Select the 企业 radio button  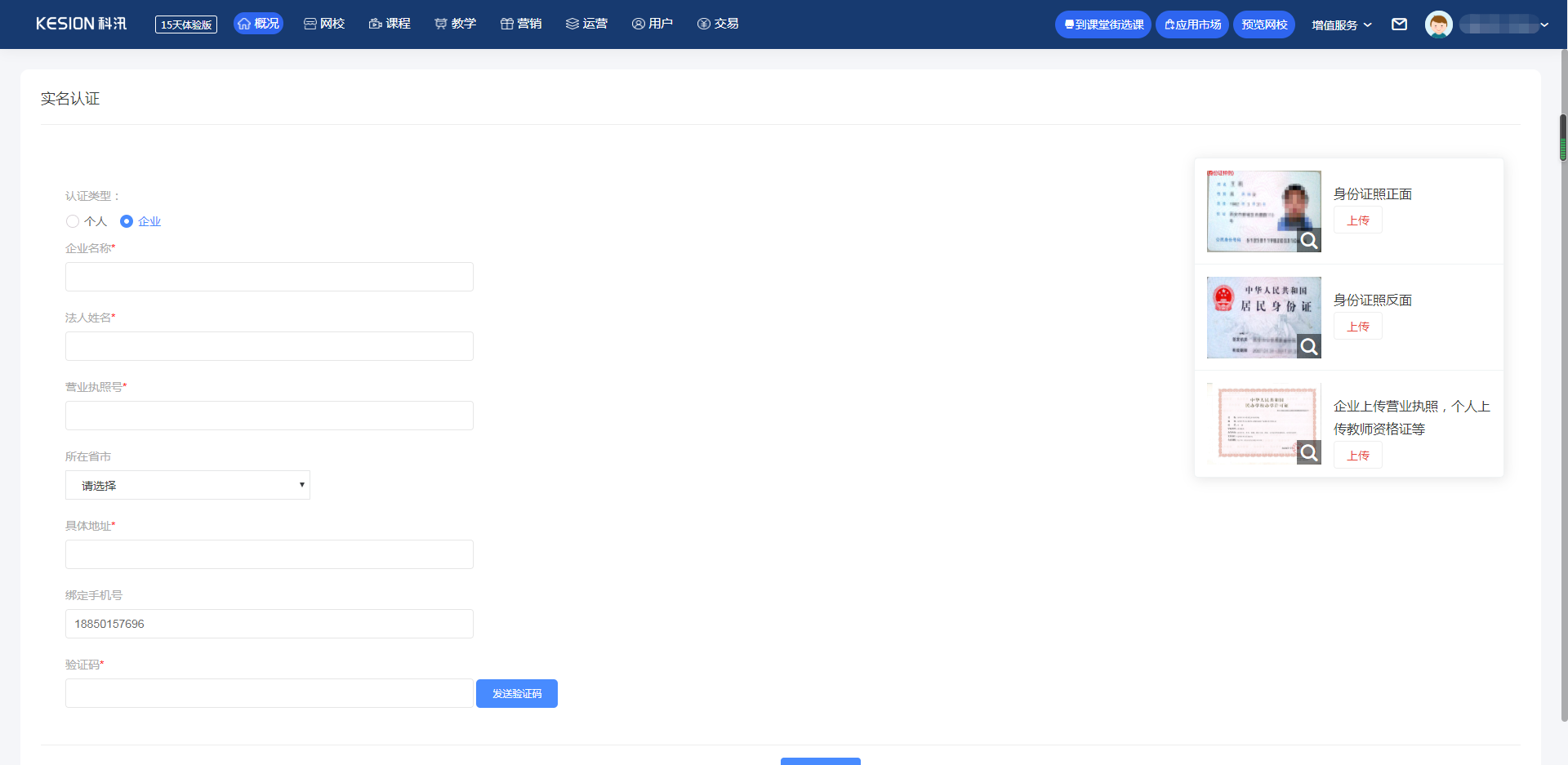(127, 221)
